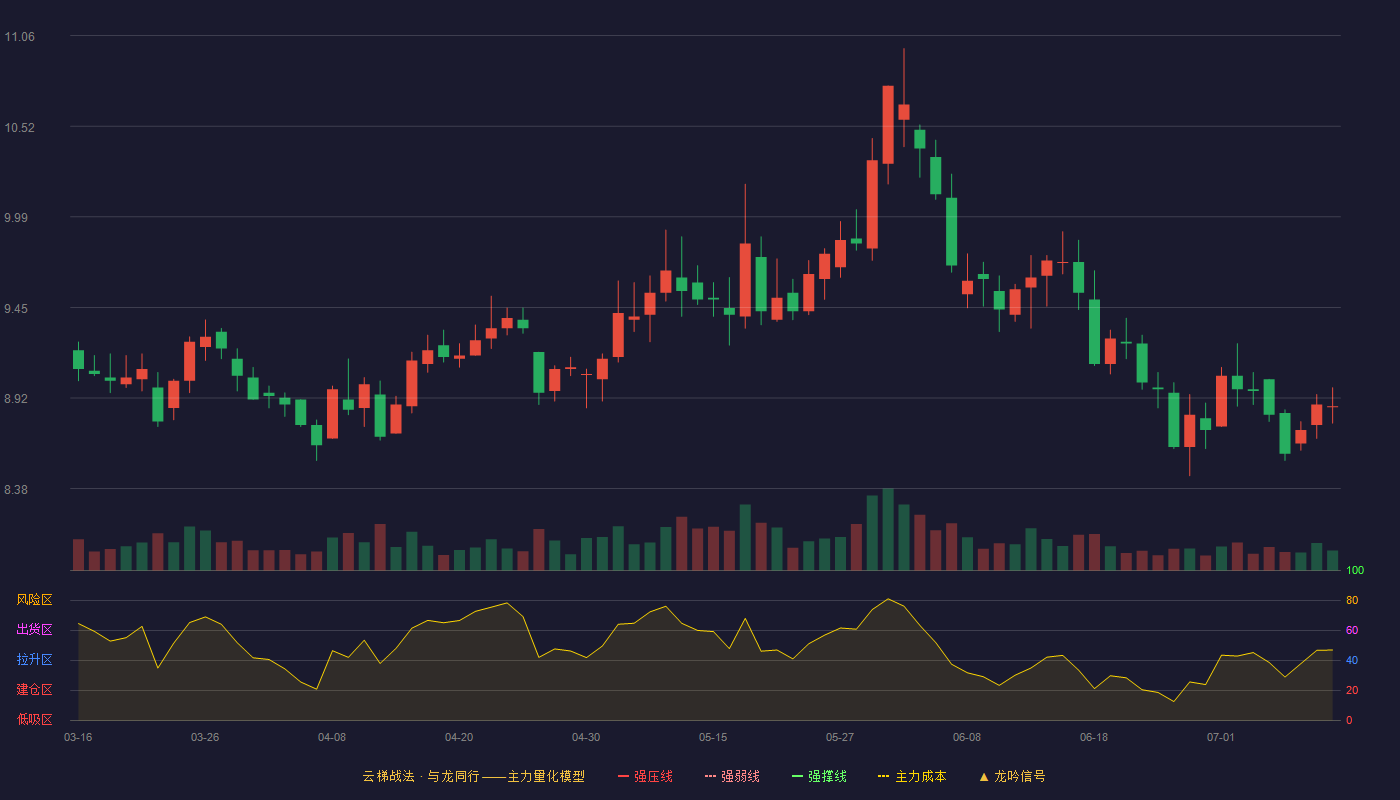
Task: Toggle the 龙吟信号 triangle legend item
Action: click(1012, 776)
